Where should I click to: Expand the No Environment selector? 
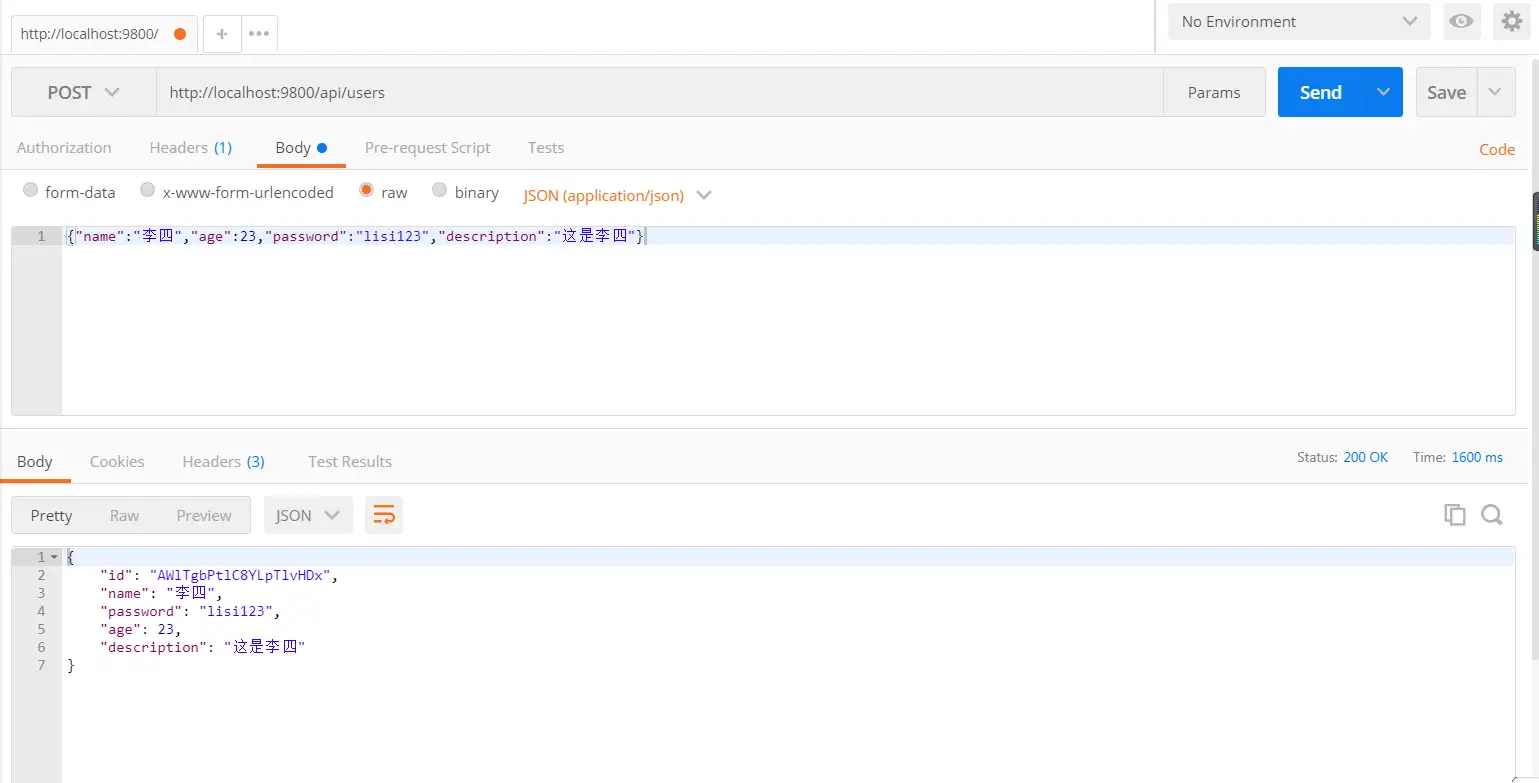click(1298, 21)
